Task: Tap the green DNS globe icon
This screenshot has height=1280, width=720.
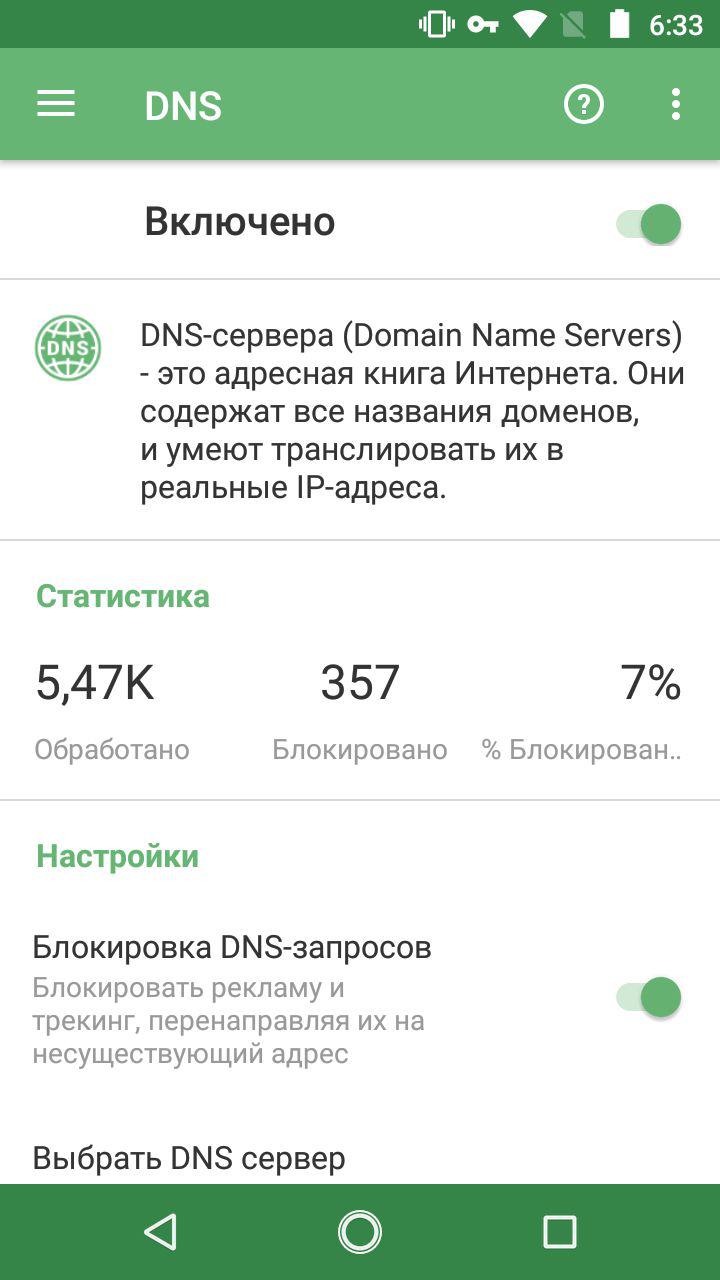Action: 68,348
